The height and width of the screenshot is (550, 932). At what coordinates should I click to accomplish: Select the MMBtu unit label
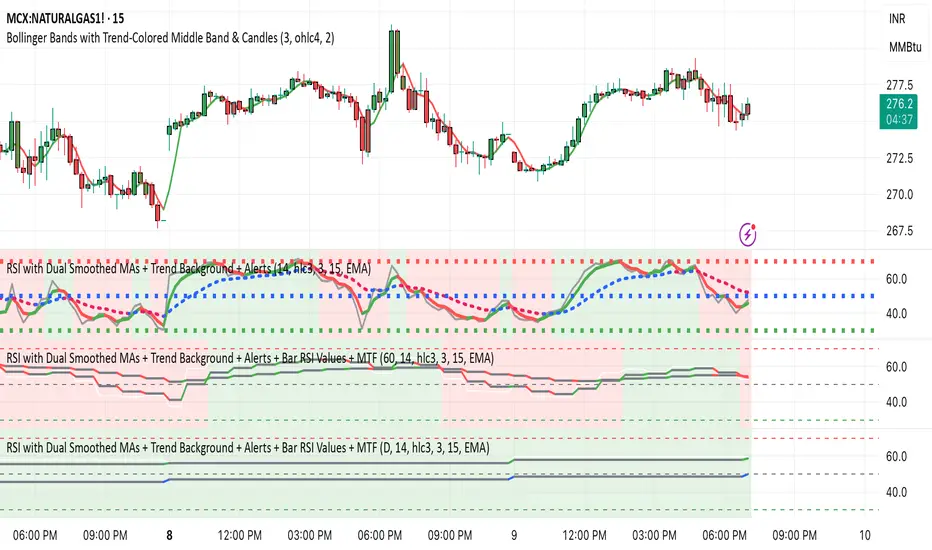pyautogui.click(x=905, y=47)
